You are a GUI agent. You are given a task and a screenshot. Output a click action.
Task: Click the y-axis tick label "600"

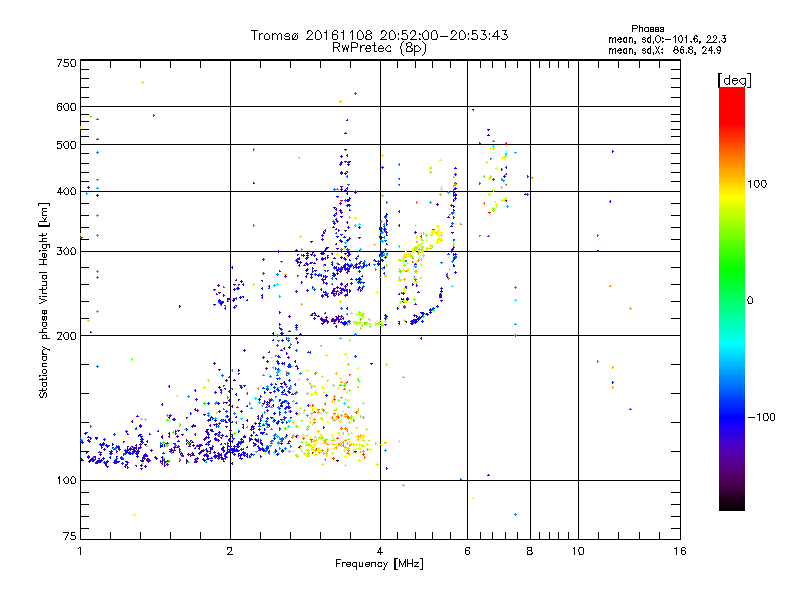pyautogui.click(x=66, y=107)
